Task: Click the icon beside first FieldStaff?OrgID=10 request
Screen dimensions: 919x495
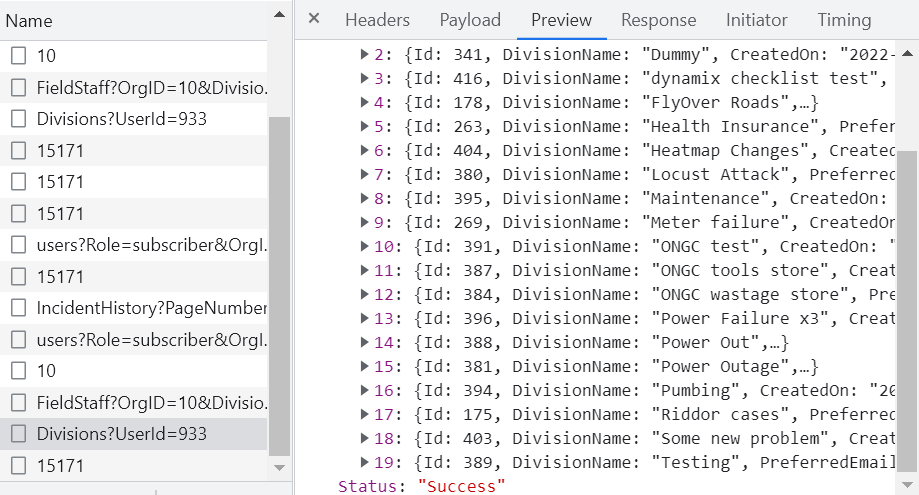Action: pyautogui.click(x=19, y=88)
